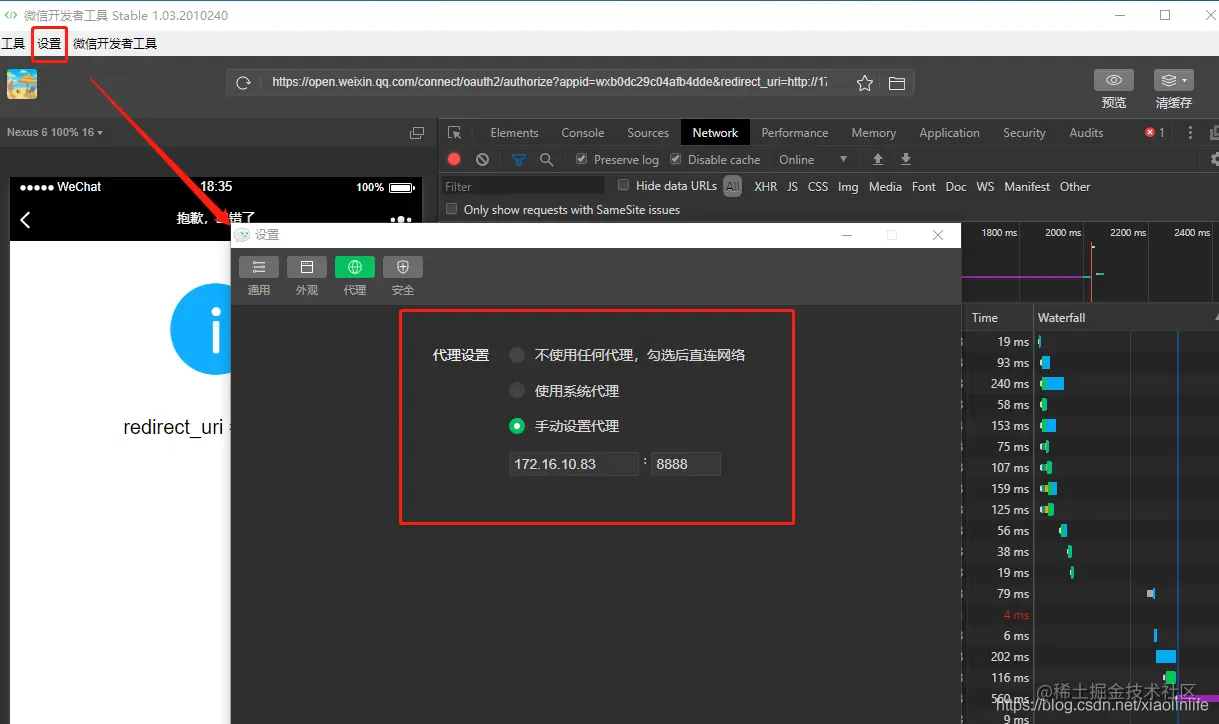The width and height of the screenshot is (1219, 724).
Task: Open the Nexus 6 device dropdown
Action: [x=55, y=132]
